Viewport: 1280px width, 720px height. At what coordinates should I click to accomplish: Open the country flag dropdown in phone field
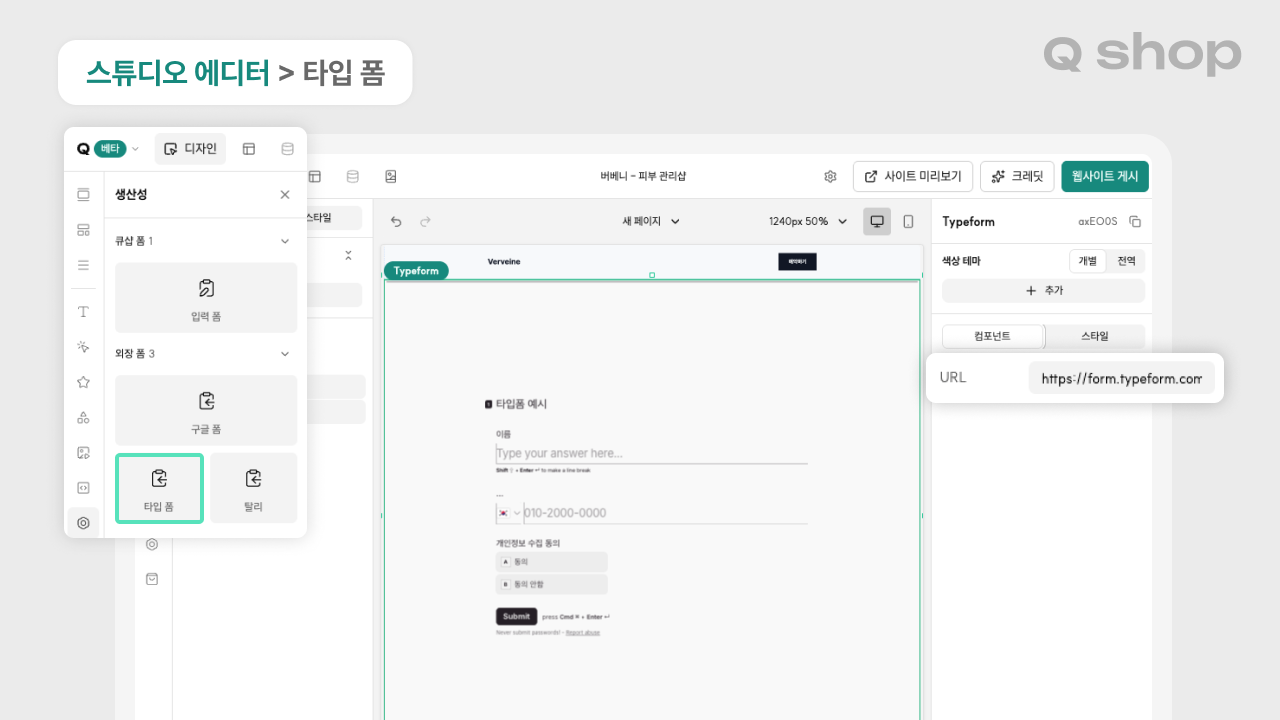point(509,513)
